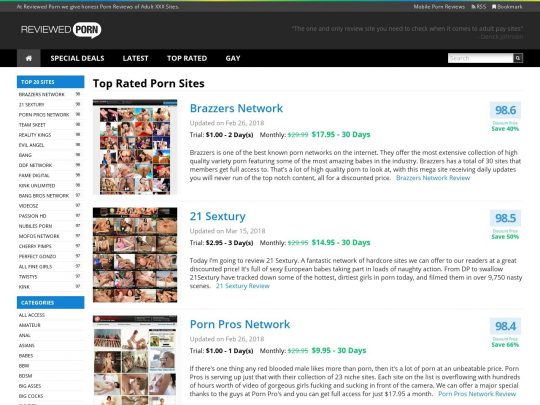Select Bang in sidebar list
This screenshot has width=540, height=405.
pyautogui.click(x=25, y=155)
